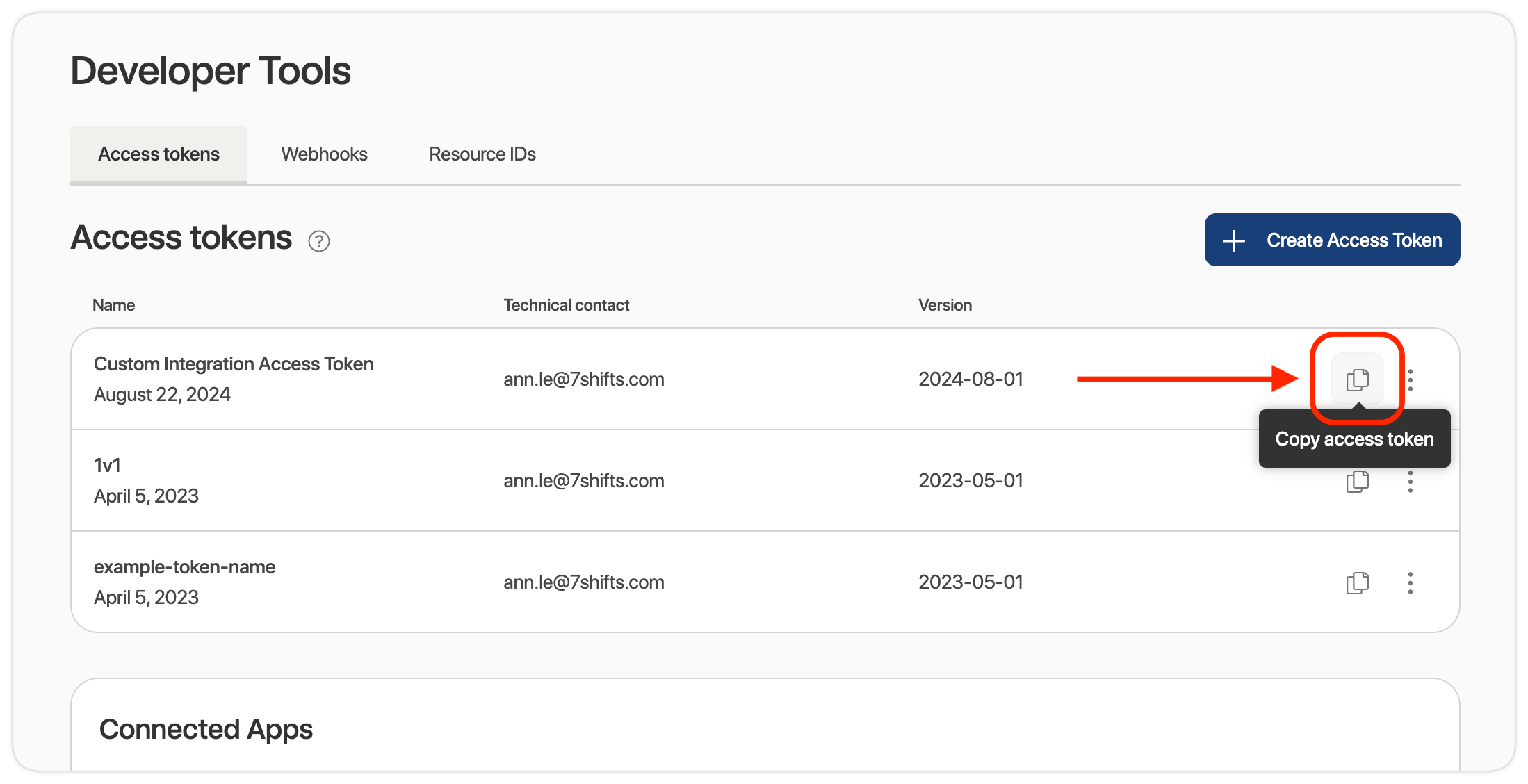Screen dimensions: 1528x784
Task: Click the Connected Apps section heading
Action: tap(206, 729)
